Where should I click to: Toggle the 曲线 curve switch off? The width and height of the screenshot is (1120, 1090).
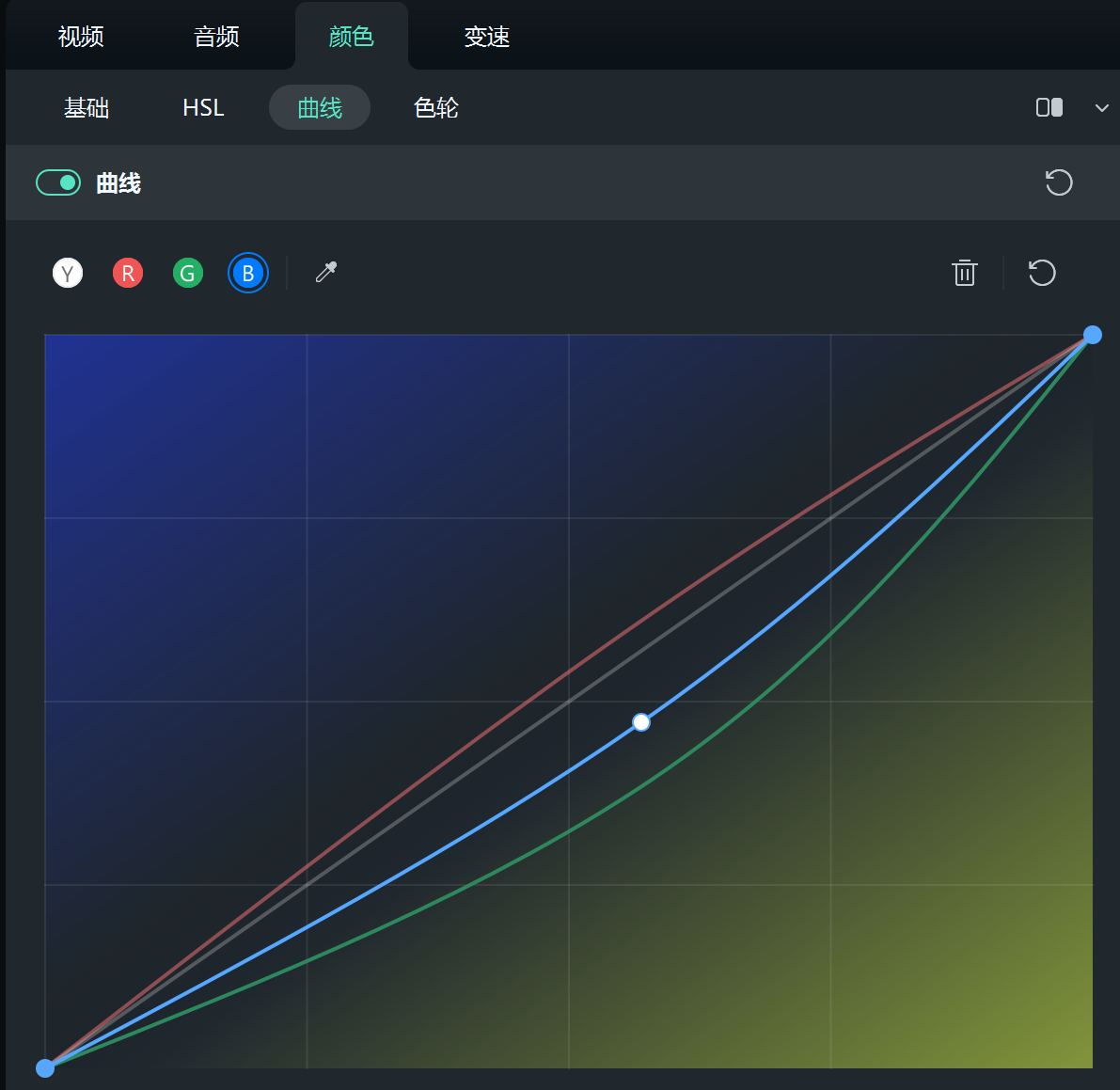click(x=58, y=182)
